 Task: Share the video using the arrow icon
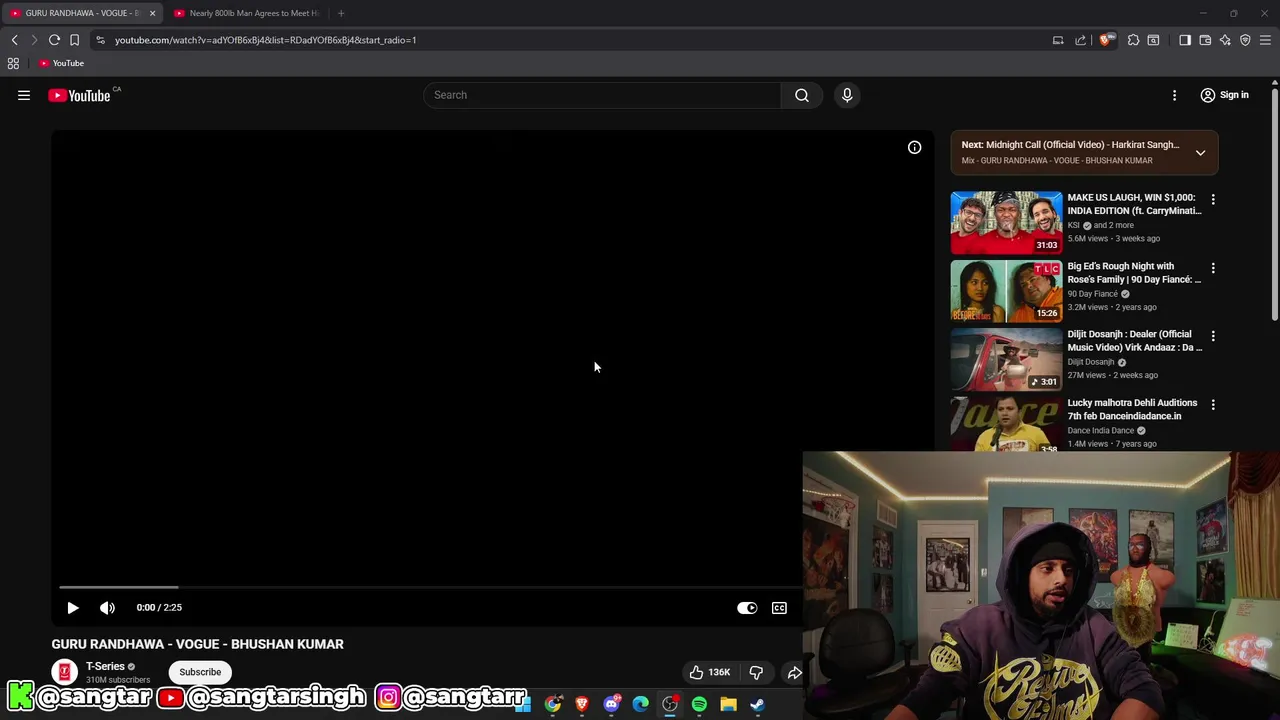pyautogui.click(x=794, y=672)
